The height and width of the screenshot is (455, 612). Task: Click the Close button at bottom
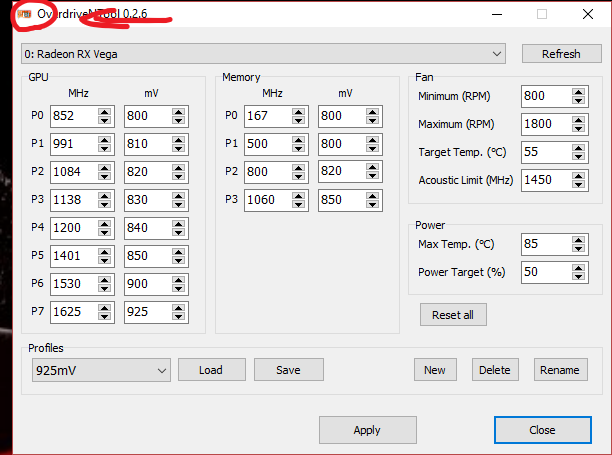[x=543, y=430]
